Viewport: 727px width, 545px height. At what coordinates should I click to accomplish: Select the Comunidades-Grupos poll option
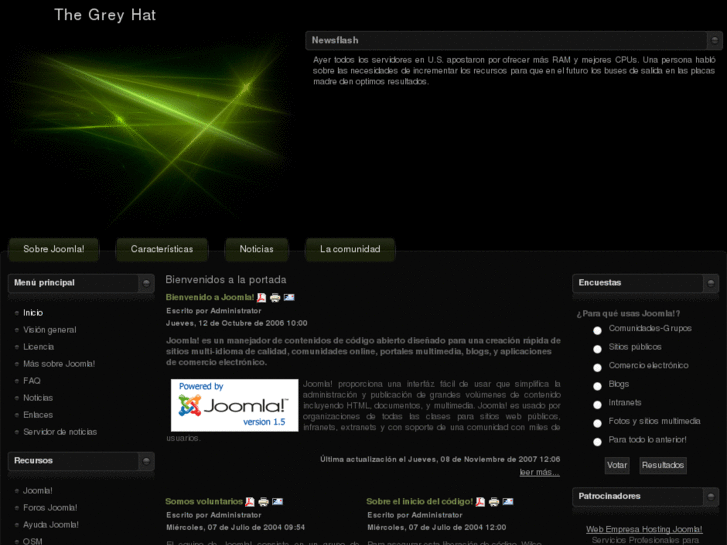[597, 330]
